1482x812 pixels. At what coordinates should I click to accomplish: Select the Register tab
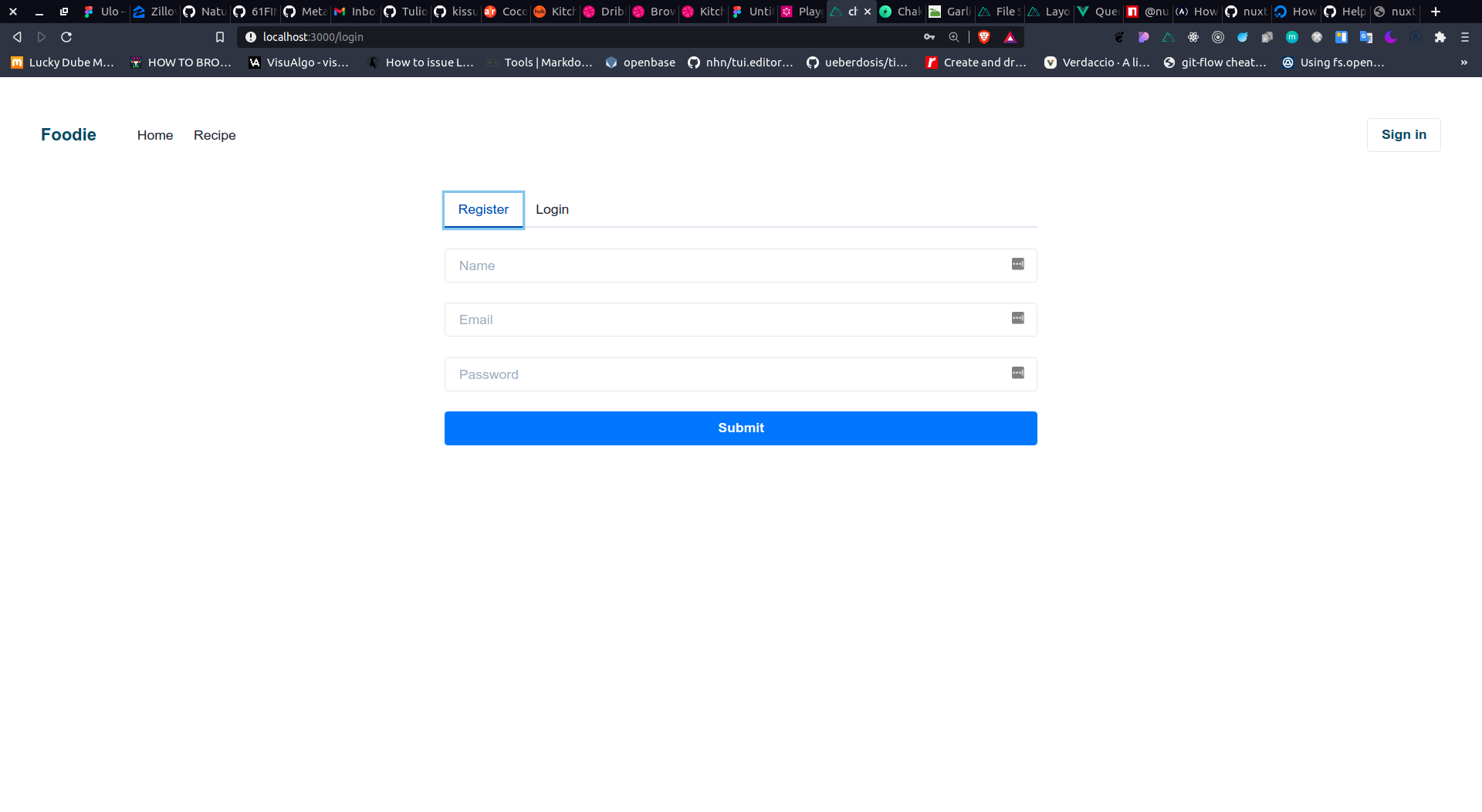pos(483,209)
